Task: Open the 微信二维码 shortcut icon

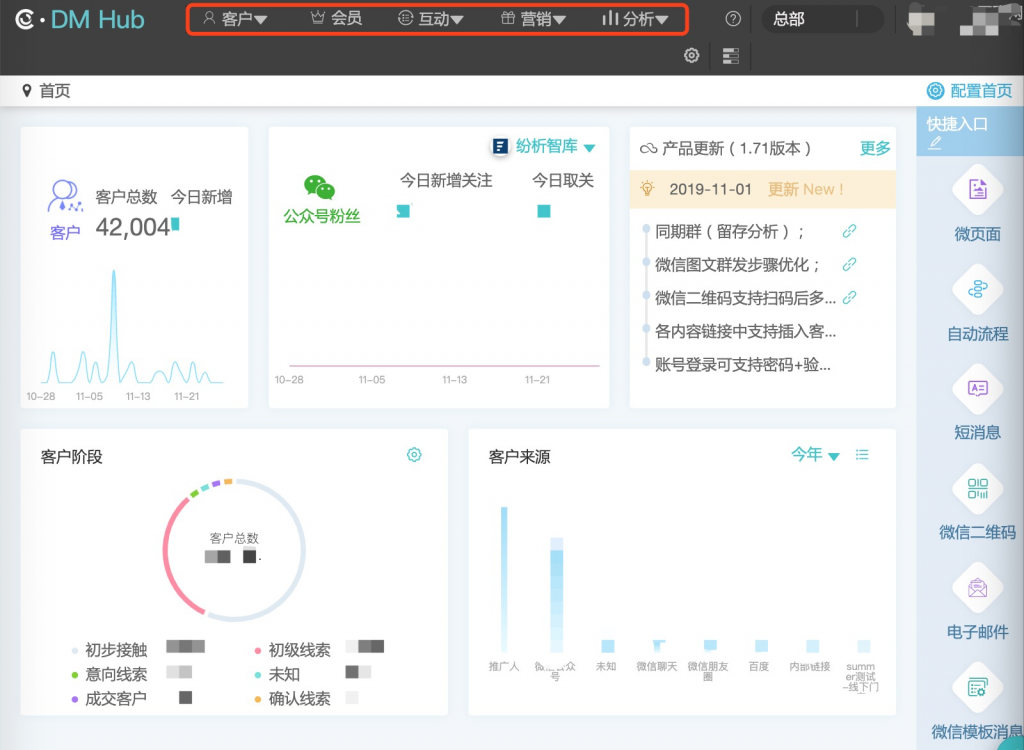Action: click(x=977, y=488)
